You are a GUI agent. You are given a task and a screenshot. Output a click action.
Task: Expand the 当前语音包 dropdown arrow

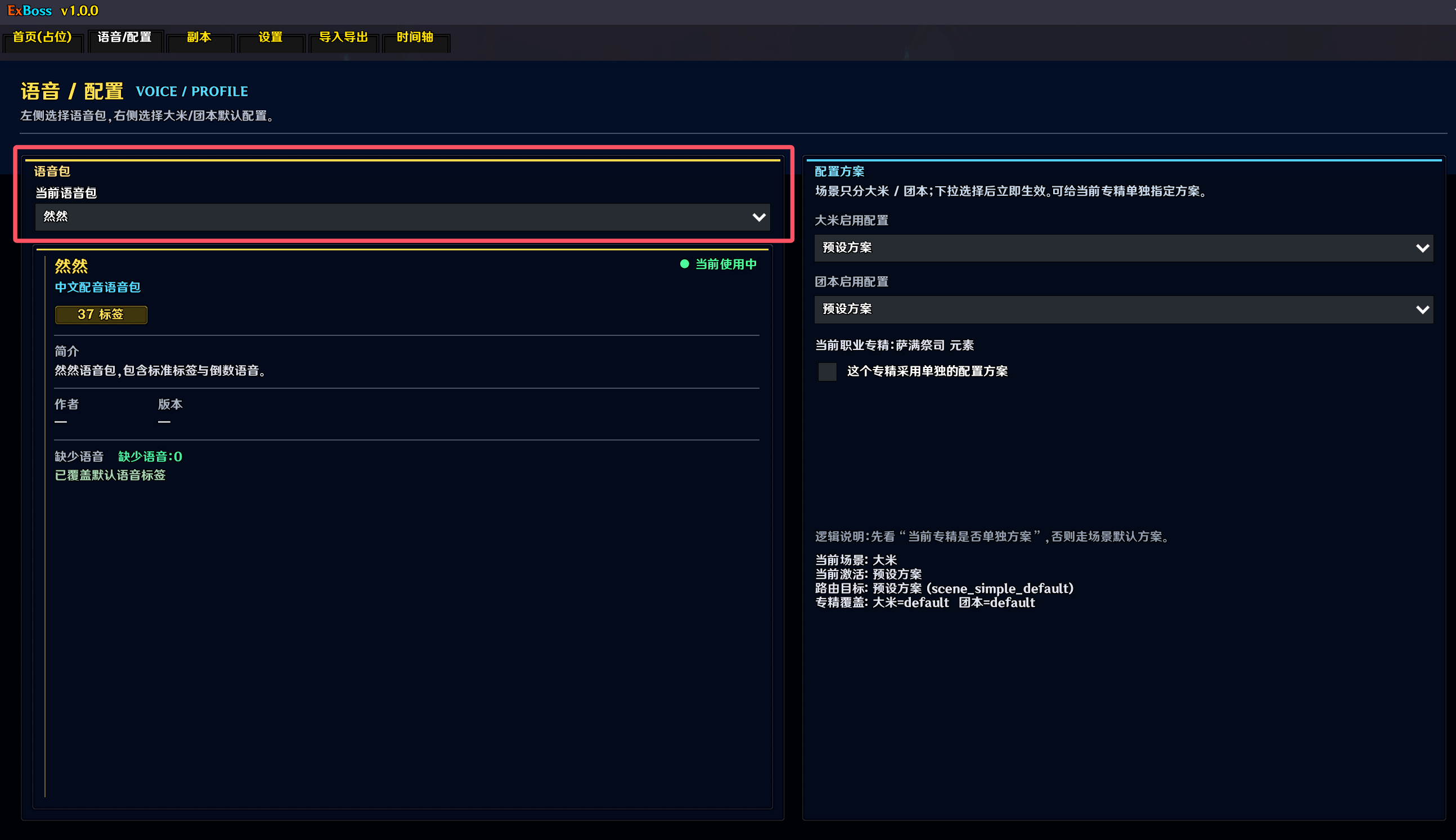758,218
